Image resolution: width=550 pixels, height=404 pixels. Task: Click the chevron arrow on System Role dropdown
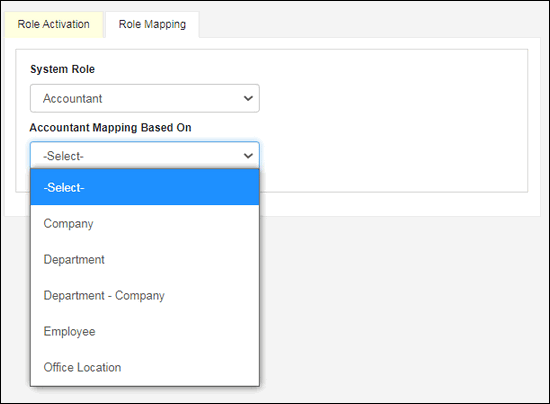coord(248,99)
